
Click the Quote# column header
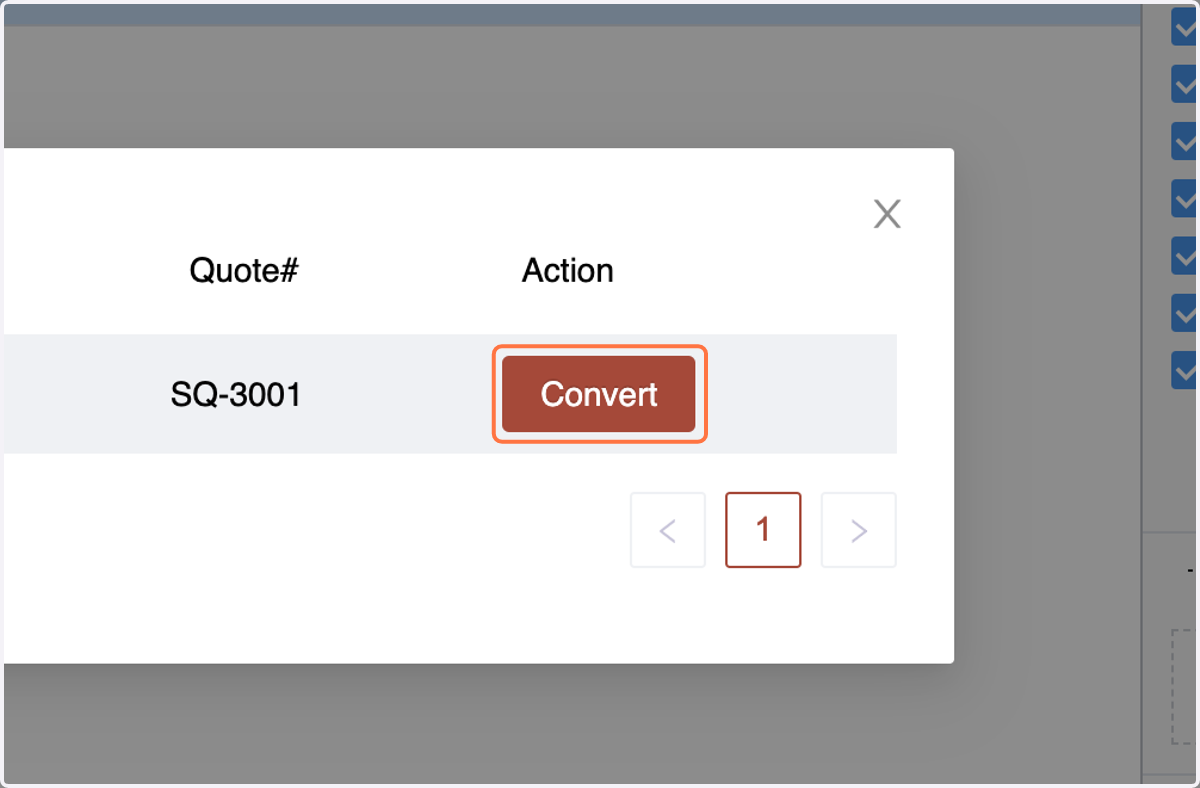click(244, 270)
